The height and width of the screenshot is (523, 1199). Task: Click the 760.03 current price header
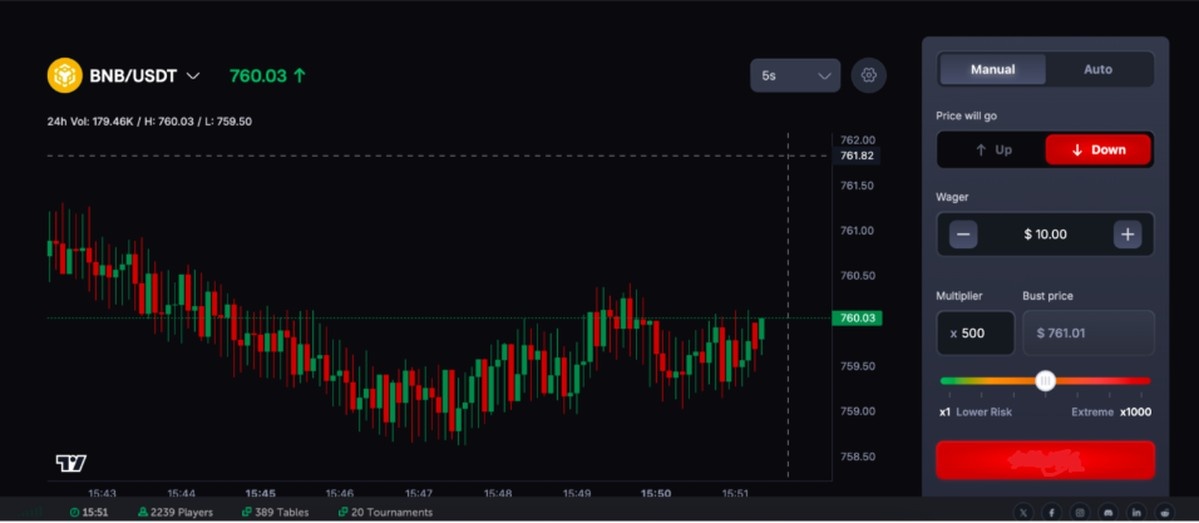point(268,76)
